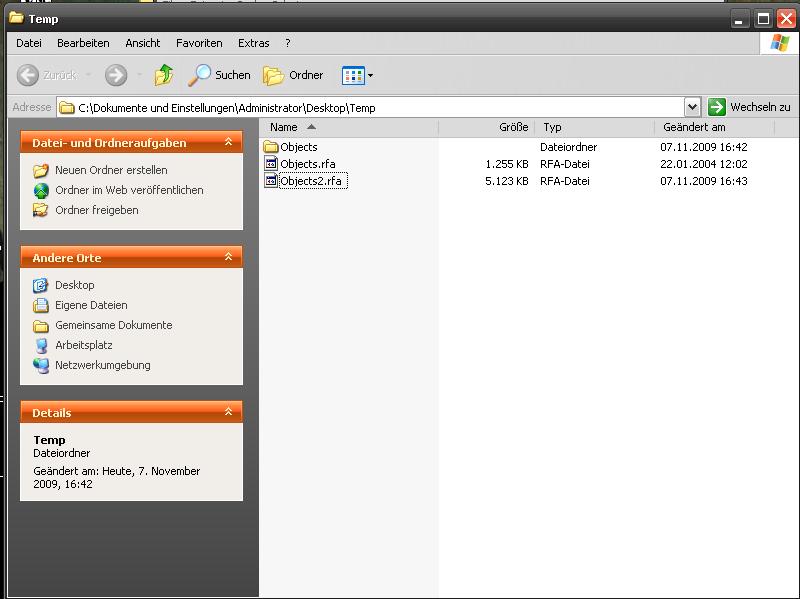This screenshot has height=599, width=800.
Task: Click the Arbeitsplatz computer icon
Action: tap(41, 345)
